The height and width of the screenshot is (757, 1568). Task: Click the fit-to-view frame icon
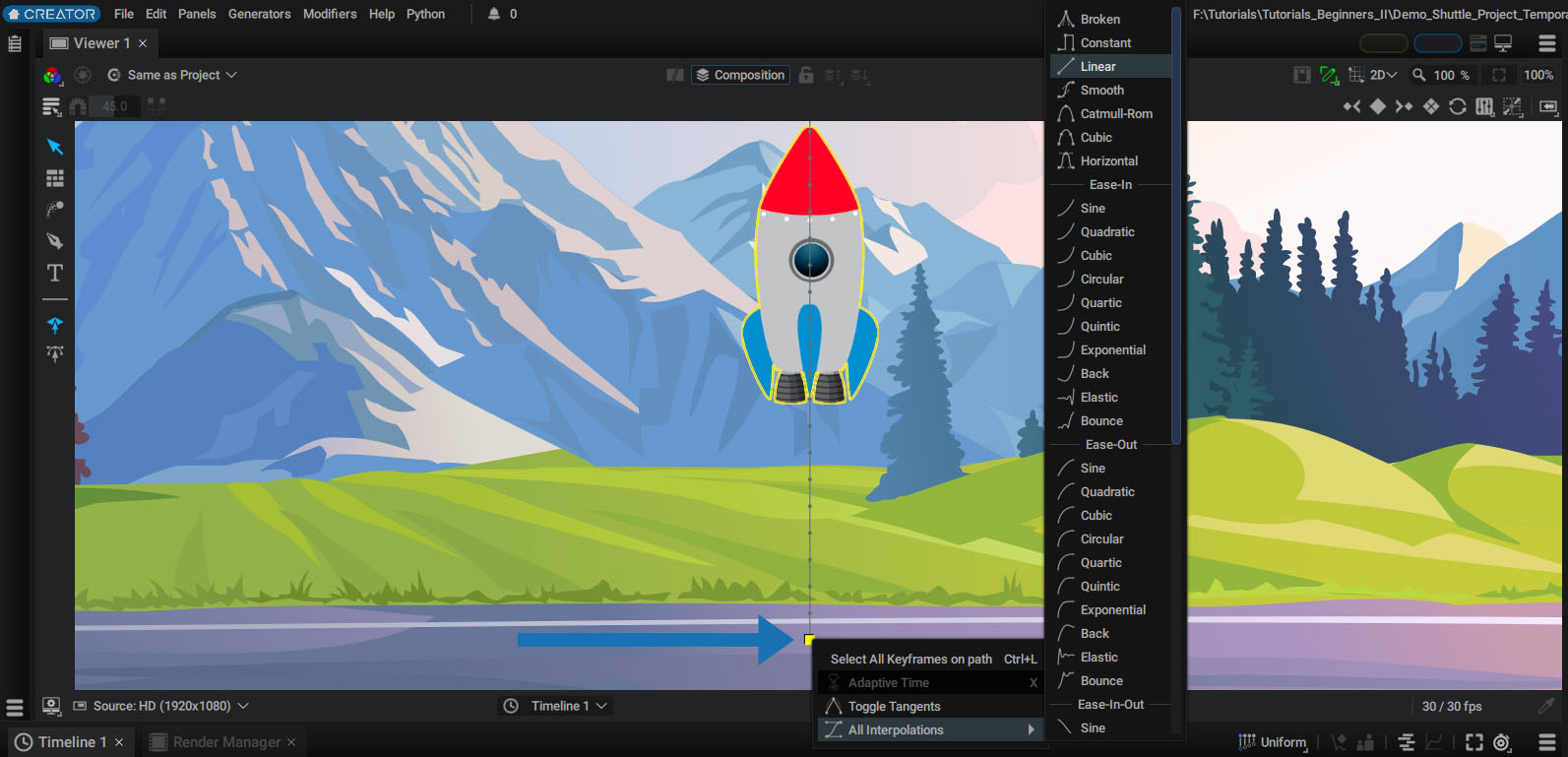pos(1499,75)
